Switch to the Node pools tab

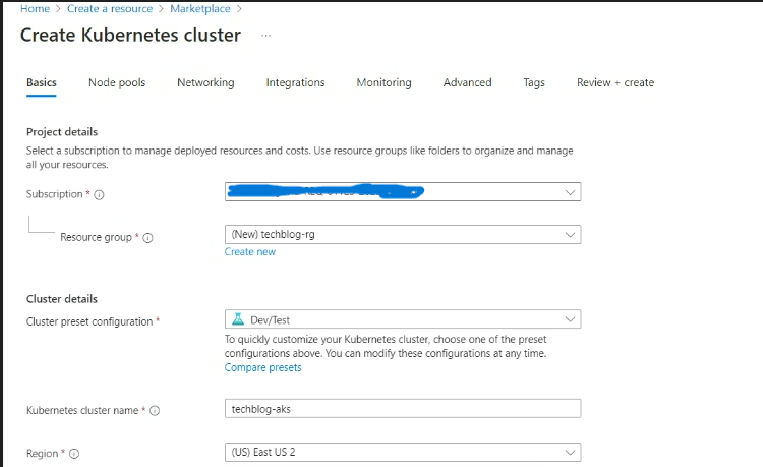pyautogui.click(x=116, y=82)
